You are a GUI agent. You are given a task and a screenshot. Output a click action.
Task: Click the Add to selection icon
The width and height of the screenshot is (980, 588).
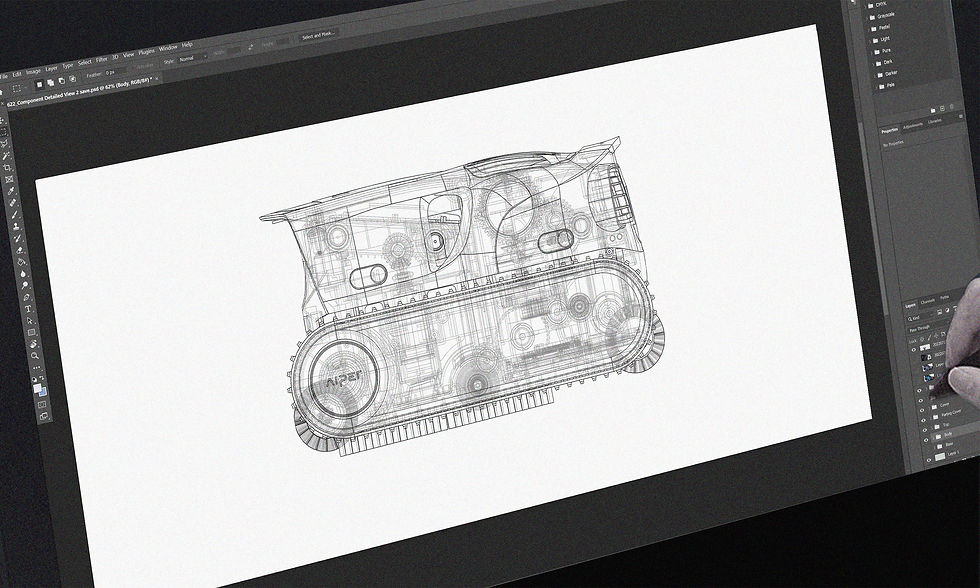(51, 82)
